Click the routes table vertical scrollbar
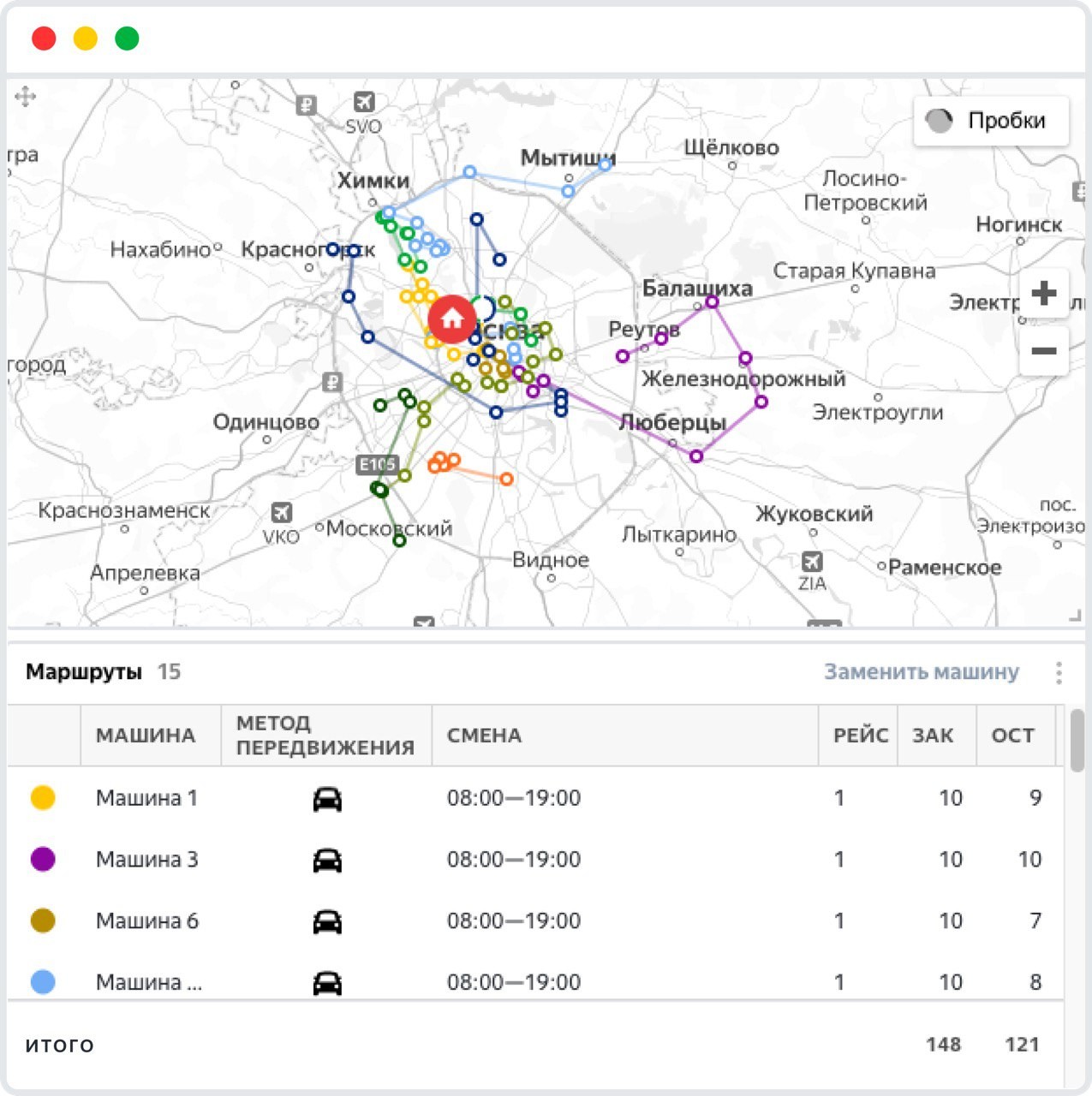 1076,741
